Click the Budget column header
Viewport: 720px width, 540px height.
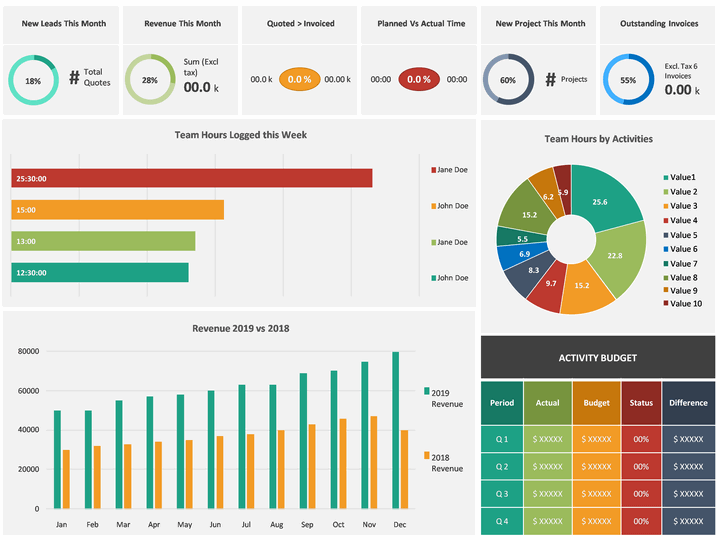(x=596, y=403)
